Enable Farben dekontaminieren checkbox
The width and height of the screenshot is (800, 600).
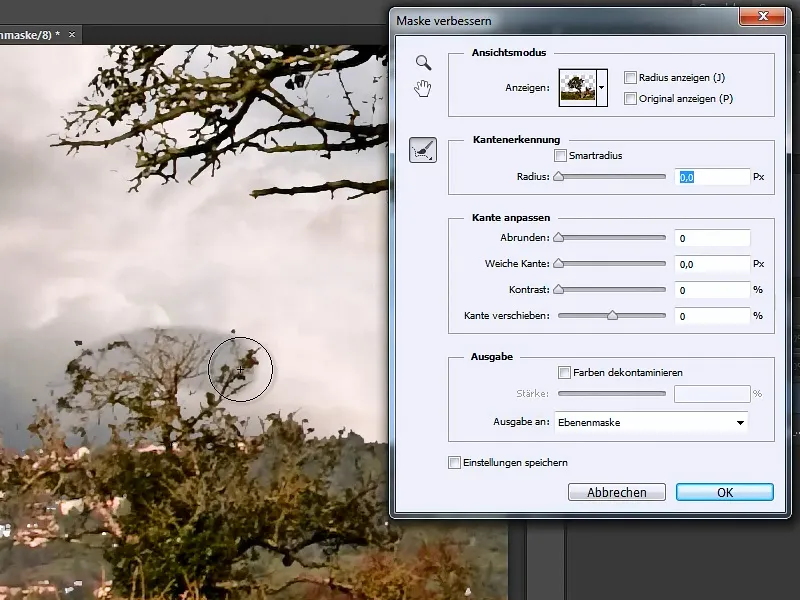click(564, 372)
